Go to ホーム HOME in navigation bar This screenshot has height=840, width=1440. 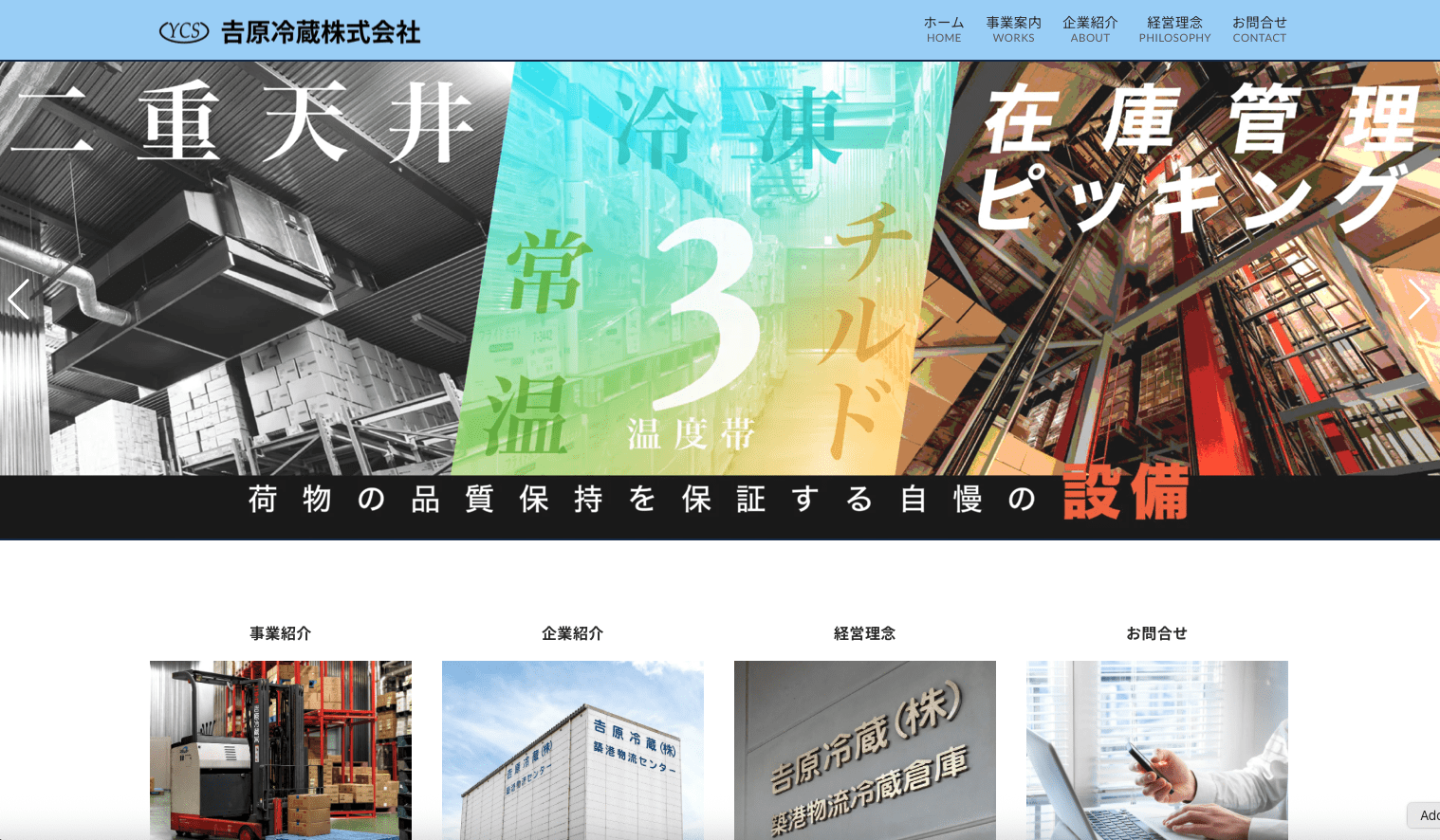(x=943, y=29)
